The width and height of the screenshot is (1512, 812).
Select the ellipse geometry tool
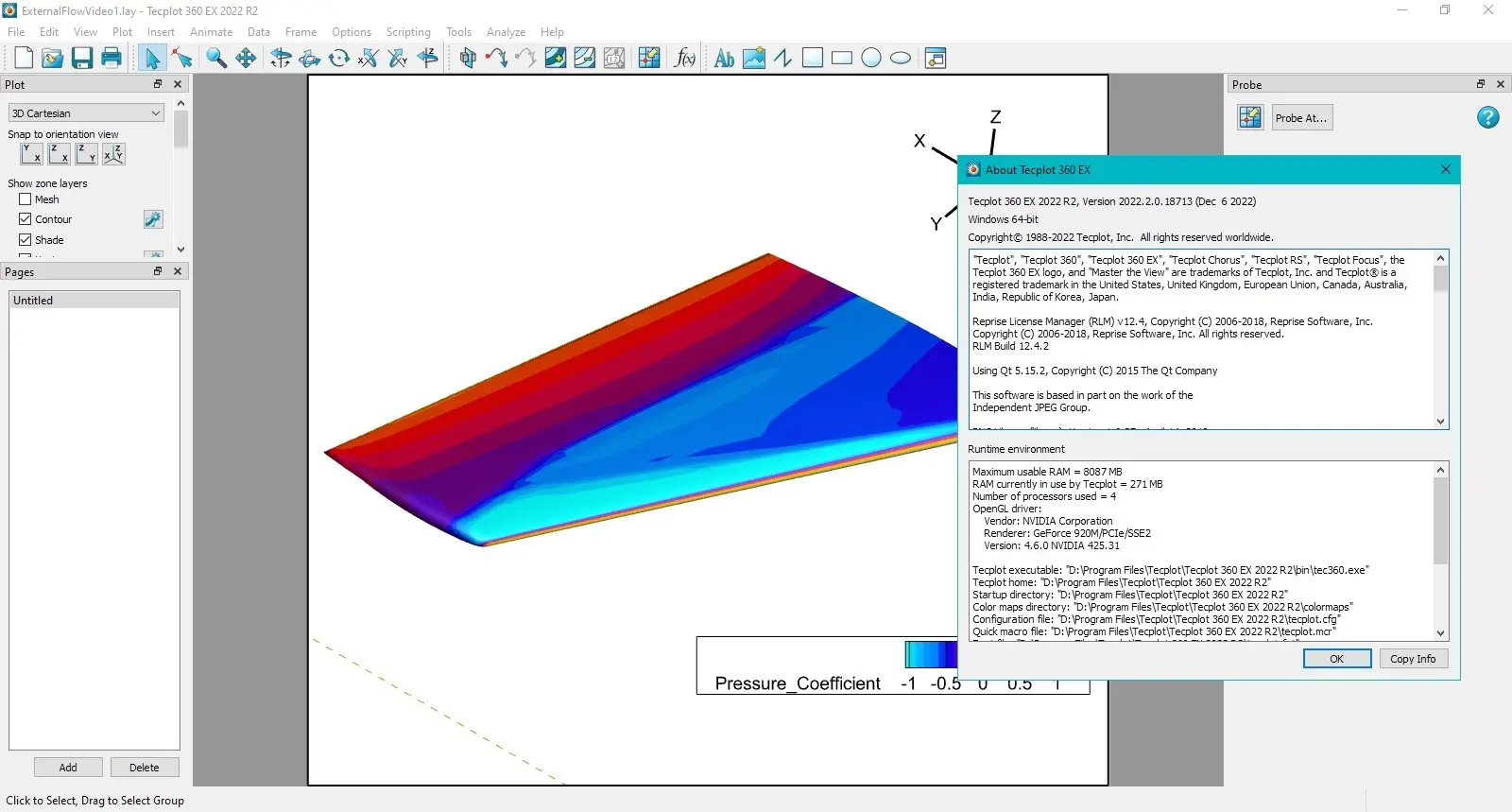pyautogui.click(x=901, y=59)
